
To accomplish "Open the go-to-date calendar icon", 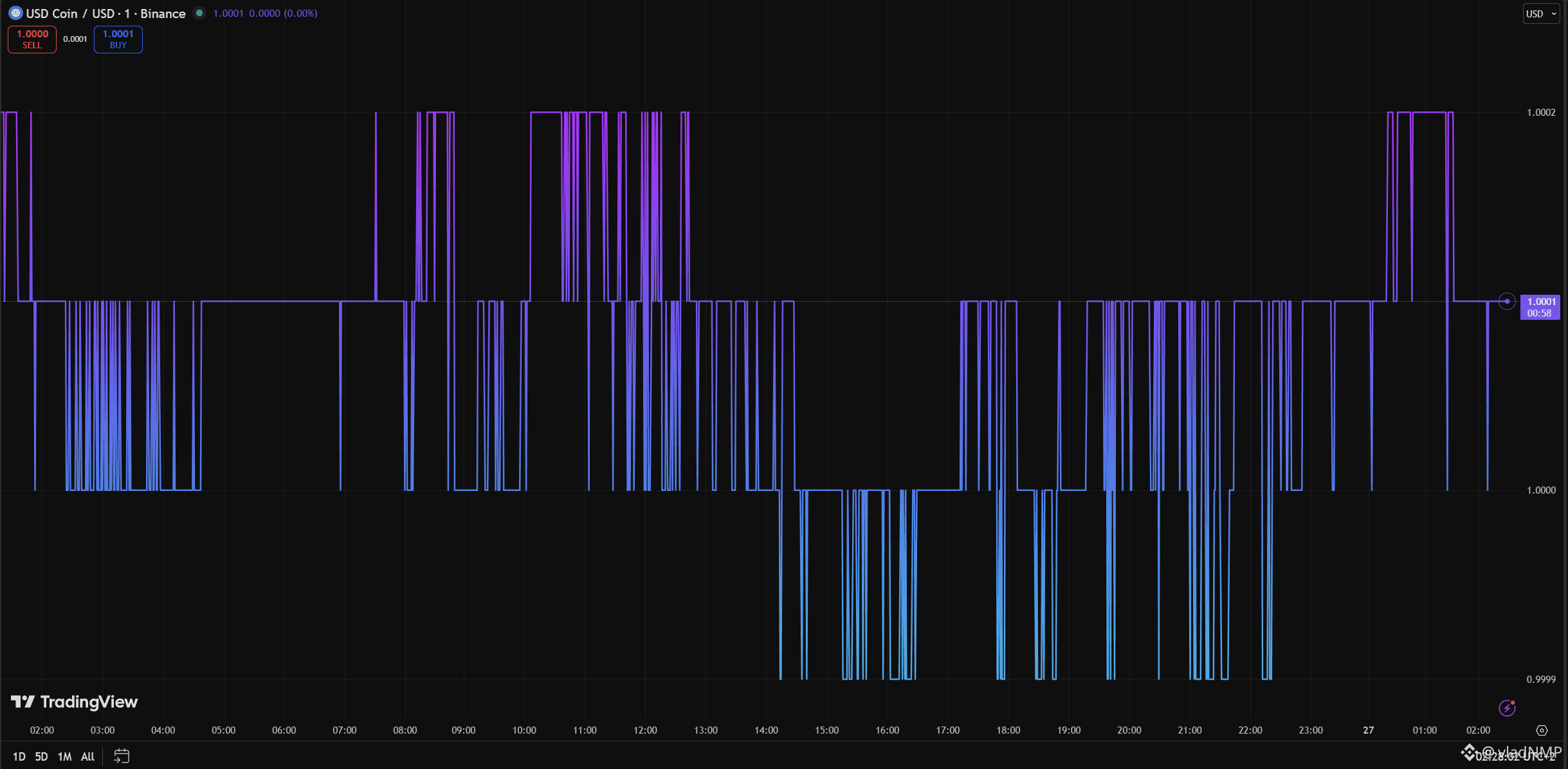I will [122, 756].
